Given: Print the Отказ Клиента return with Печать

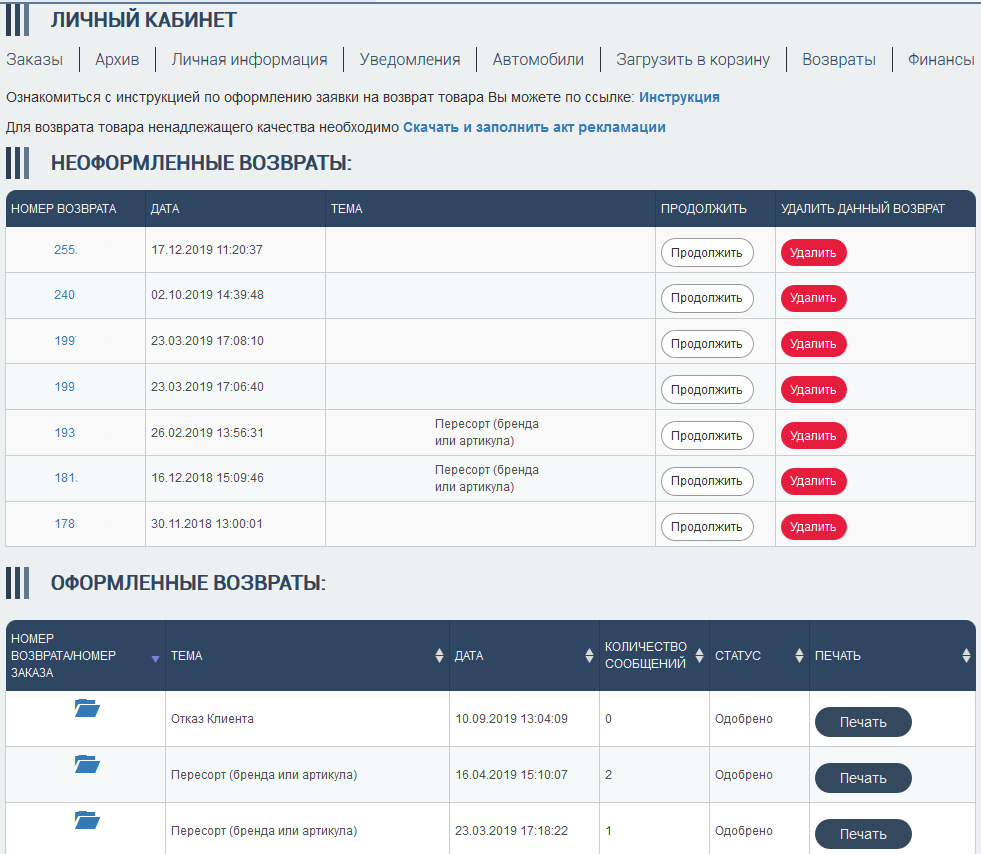Looking at the screenshot, I should 863,722.
